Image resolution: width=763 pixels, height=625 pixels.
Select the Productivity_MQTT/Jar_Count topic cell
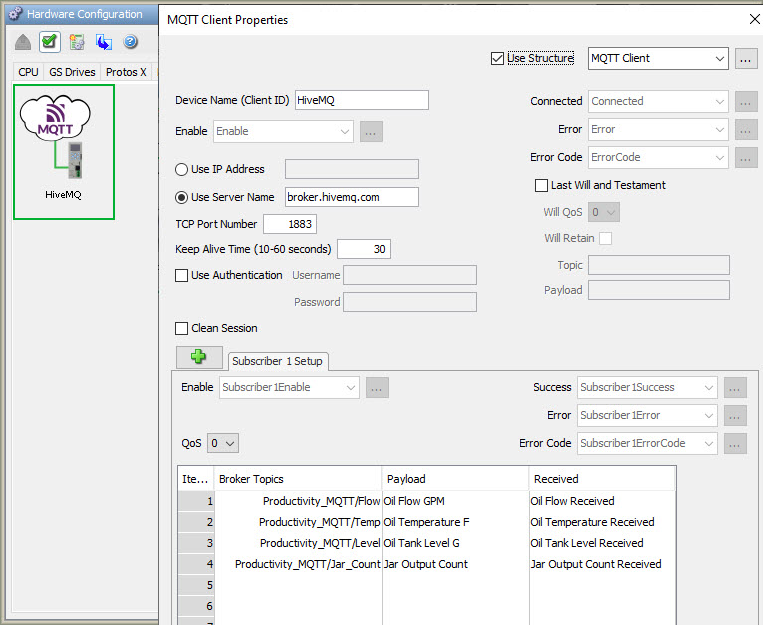pyautogui.click(x=298, y=564)
